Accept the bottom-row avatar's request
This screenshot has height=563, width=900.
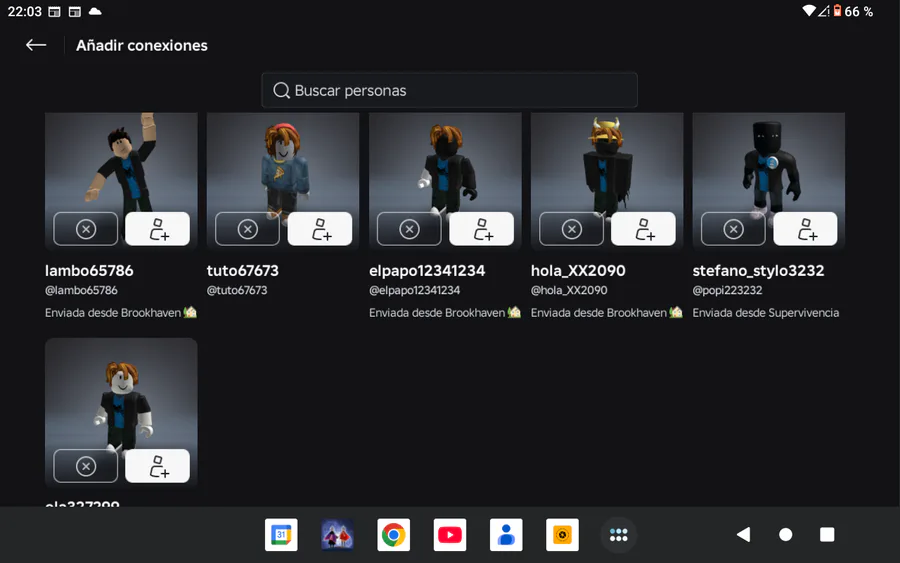click(157, 466)
